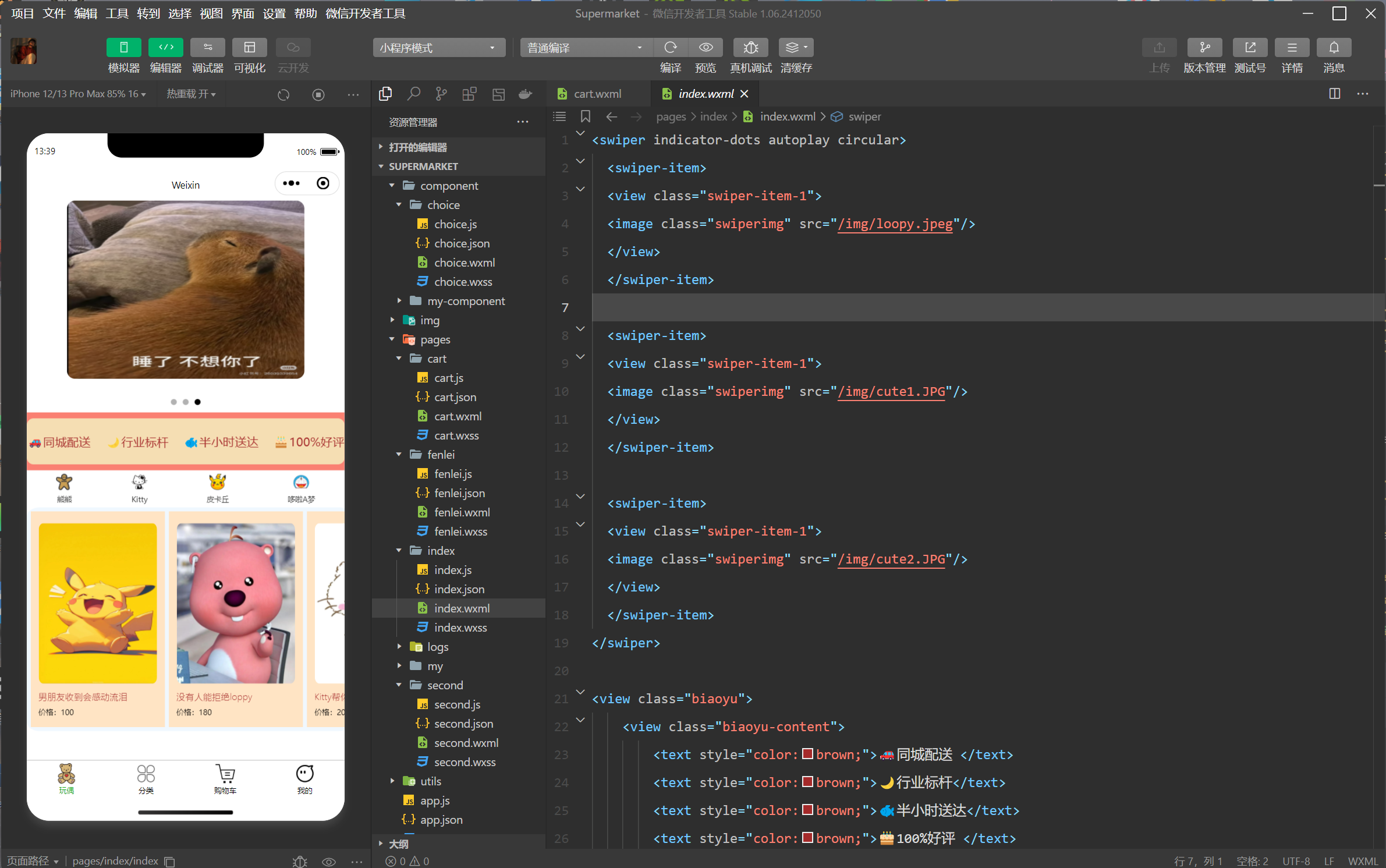Click the bookmark icon in the breadcrumb bar
Image resolution: width=1386 pixels, height=868 pixels.
(x=585, y=116)
